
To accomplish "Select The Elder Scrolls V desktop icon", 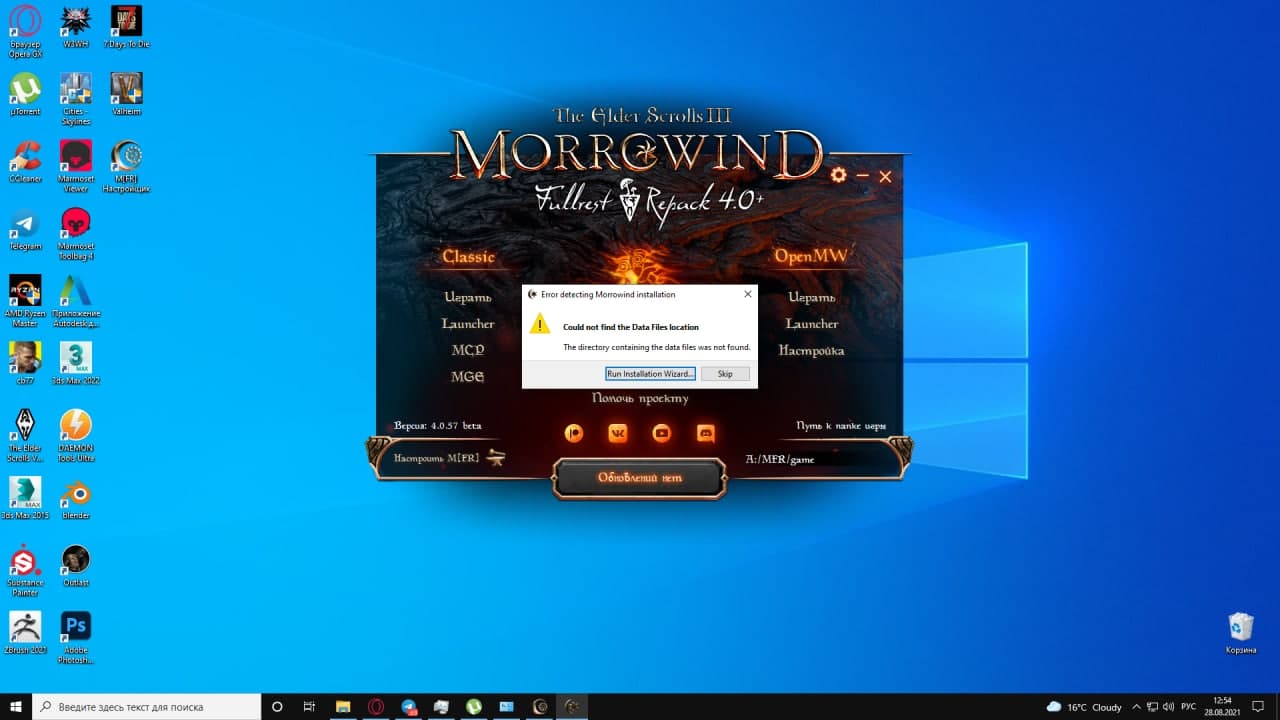I will pyautogui.click(x=25, y=435).
